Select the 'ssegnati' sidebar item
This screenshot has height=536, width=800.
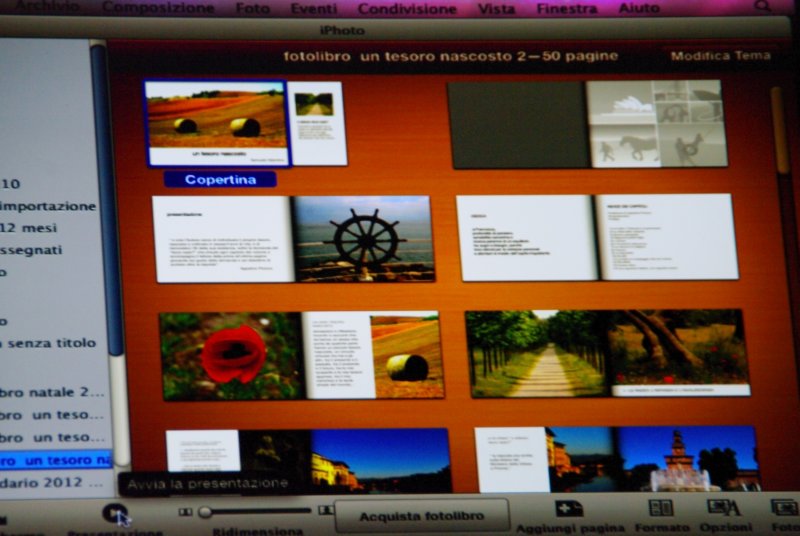tap(32, 250)
